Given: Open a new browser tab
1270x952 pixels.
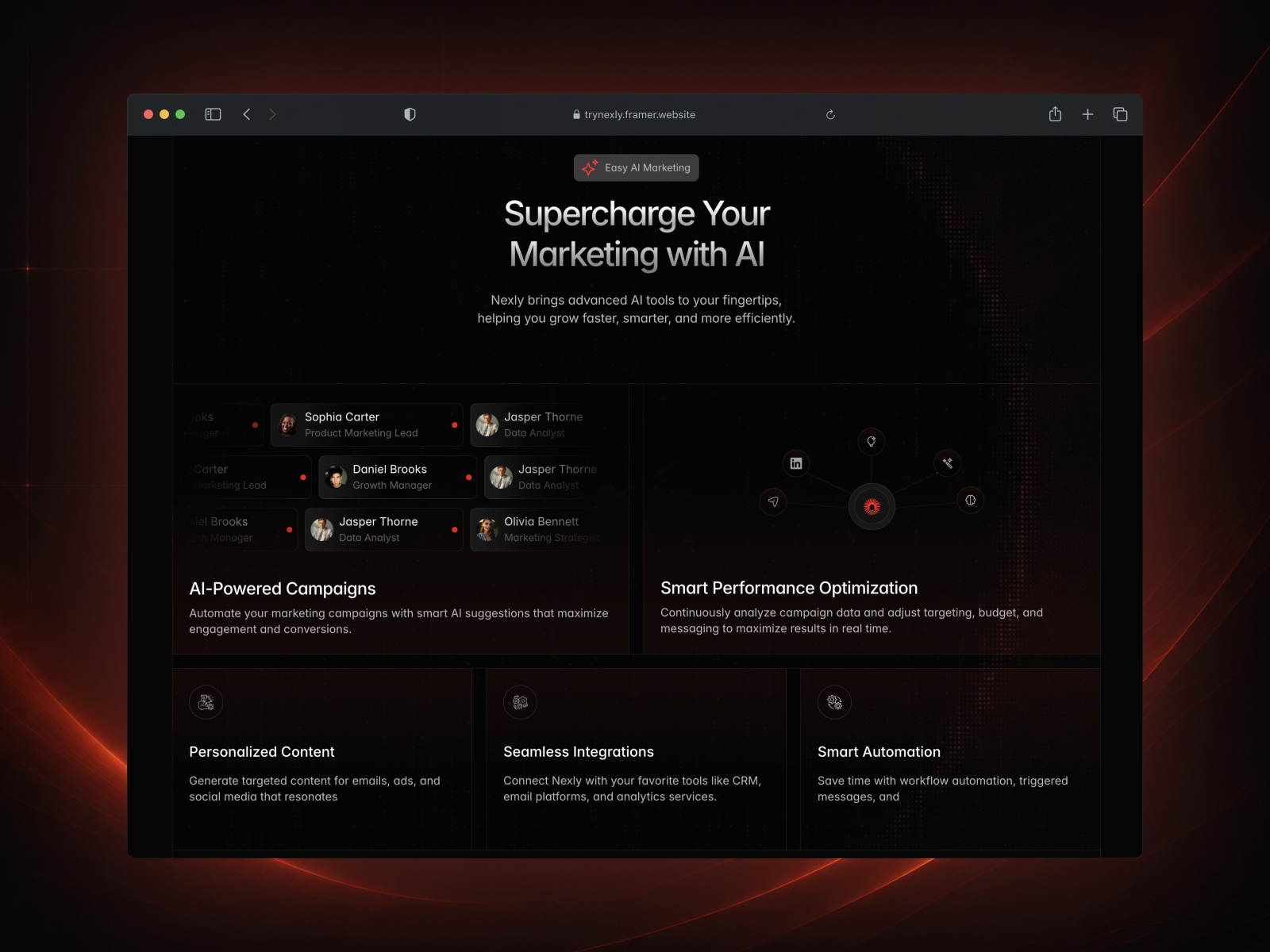Looking at the screenshot, I should pos(1087,114).
